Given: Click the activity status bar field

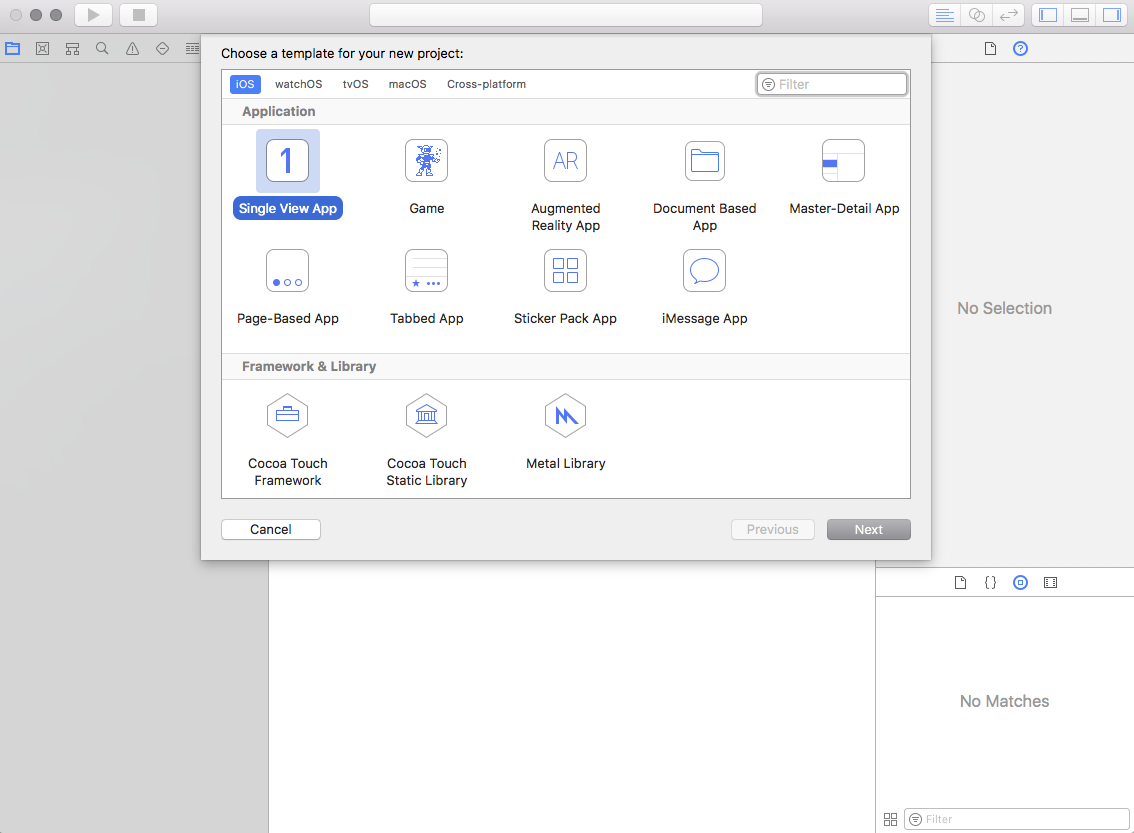Looking at the screenshot, I should click(566, 14).
